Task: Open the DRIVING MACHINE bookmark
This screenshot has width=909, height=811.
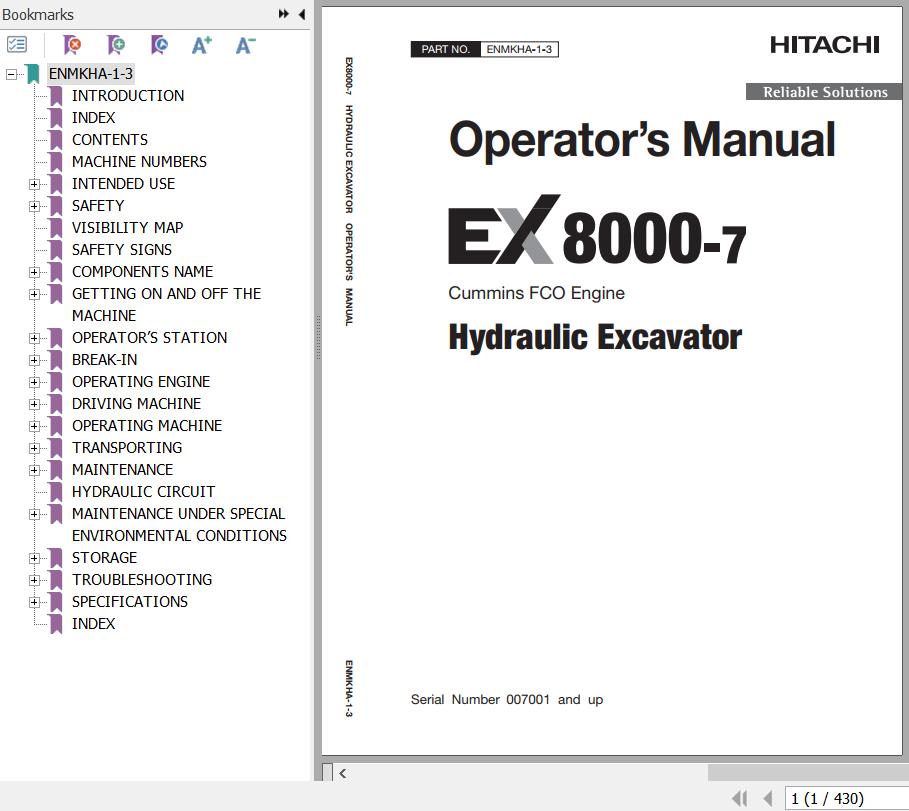Action: [136, 404]
